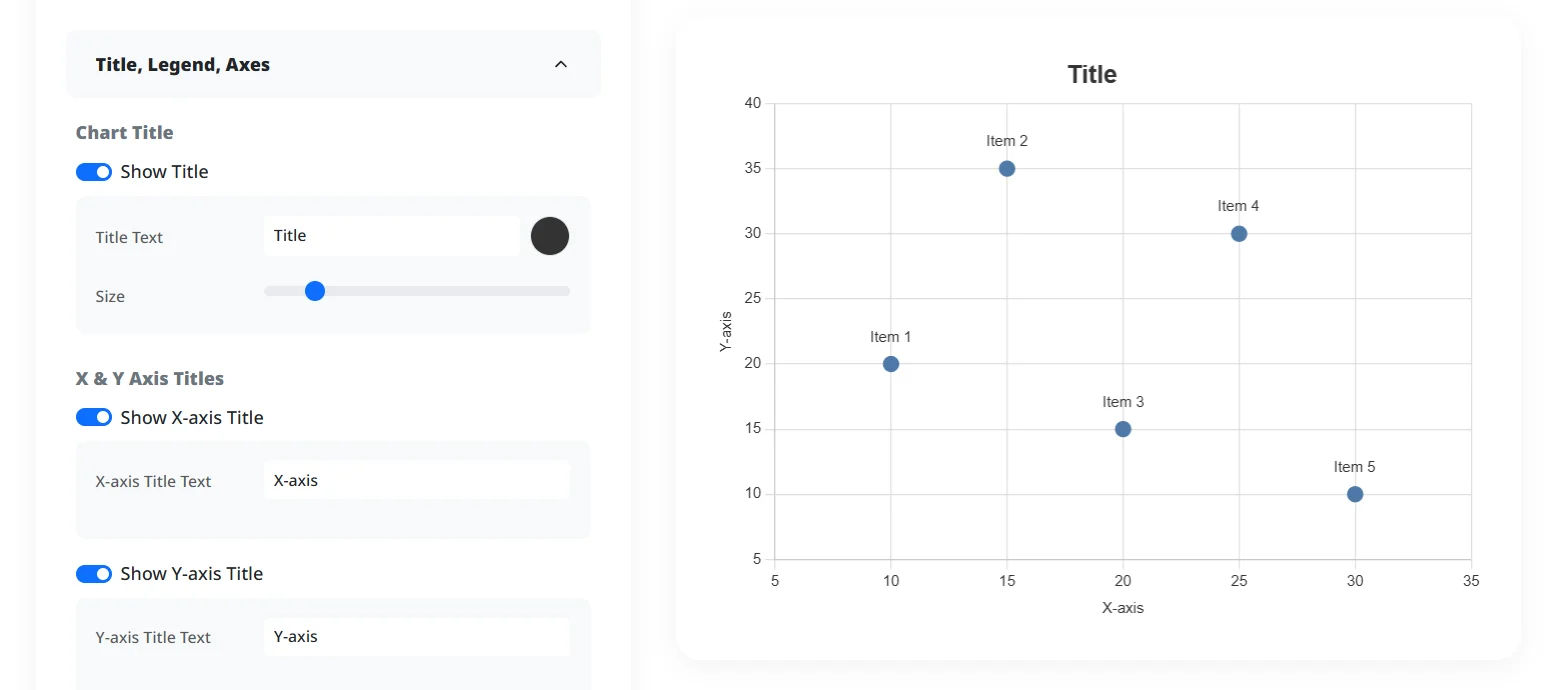Viewport: 1552px width, 690px height.
Task: Select the Item 1 data point
Action: point(891,364)
